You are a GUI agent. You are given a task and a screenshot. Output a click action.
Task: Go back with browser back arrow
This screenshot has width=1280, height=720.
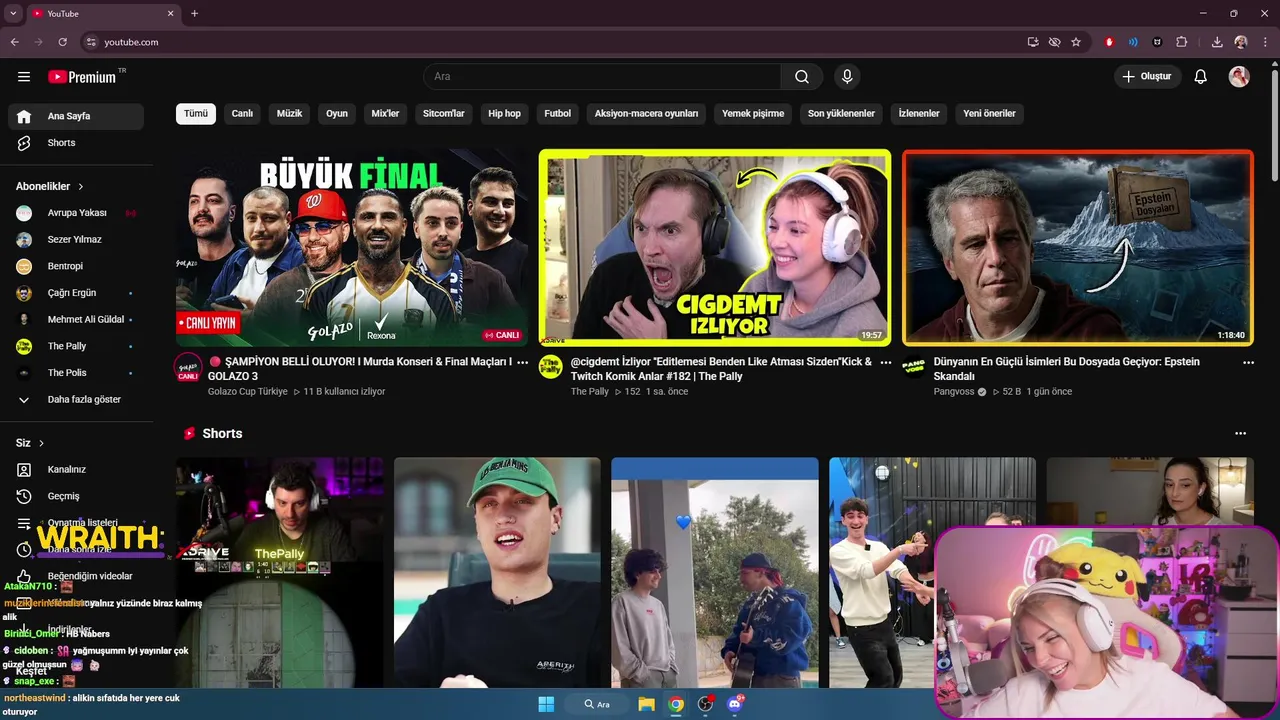pyautogui.click(x=14, y=42)
